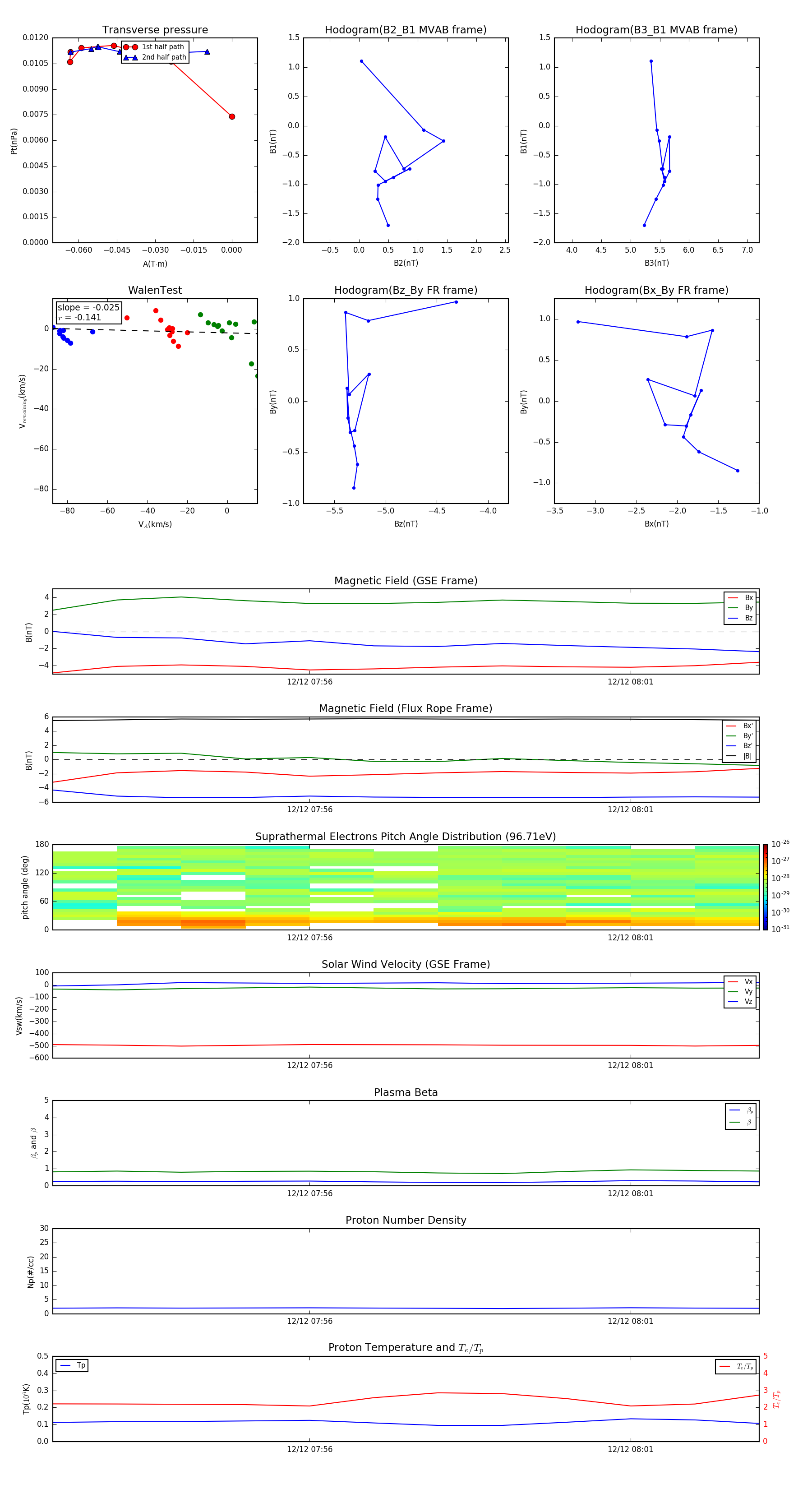Click the 'Pt(nPa)' y-axis label
The width and height of the screenshot is (812, 1489).
[x=14, y=141]
